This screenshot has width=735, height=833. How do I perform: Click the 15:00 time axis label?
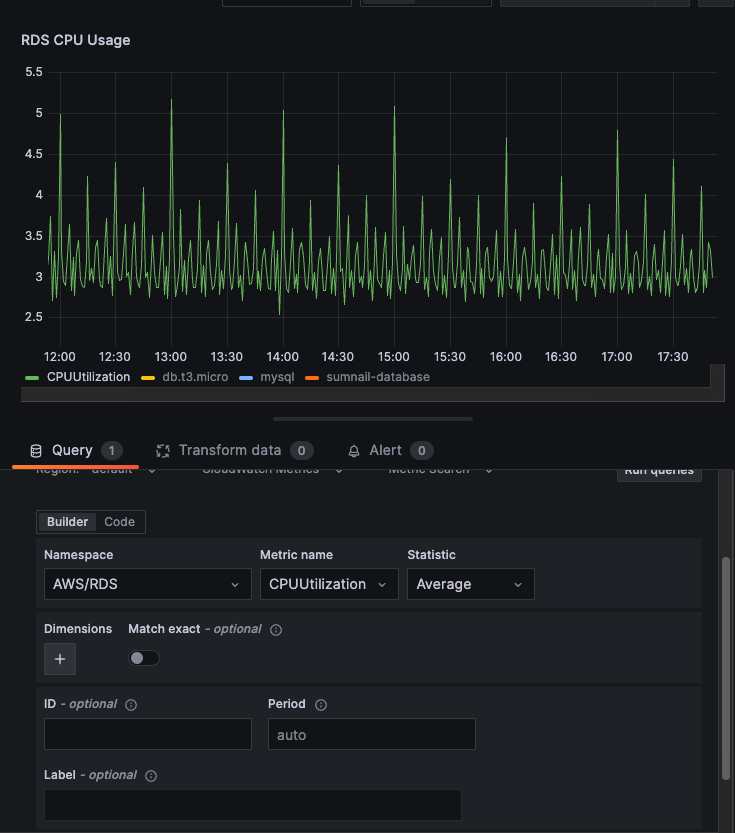pos(394,356)
